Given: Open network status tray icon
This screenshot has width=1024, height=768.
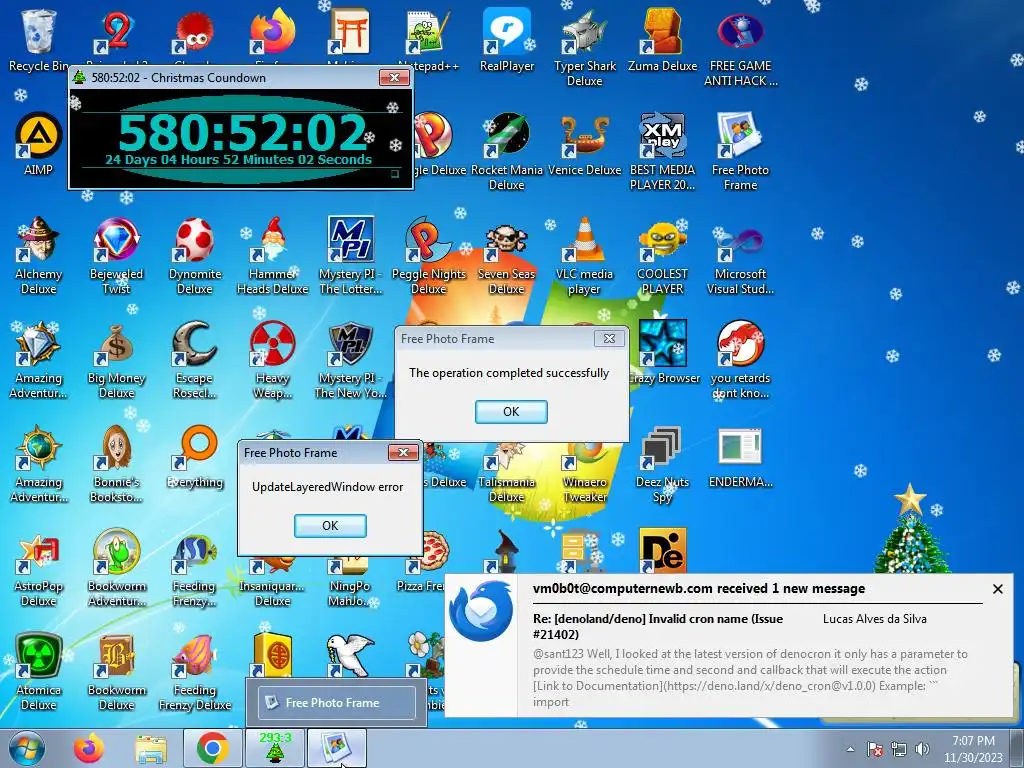Looking at the screenshot, I should [x=899, y=749].
